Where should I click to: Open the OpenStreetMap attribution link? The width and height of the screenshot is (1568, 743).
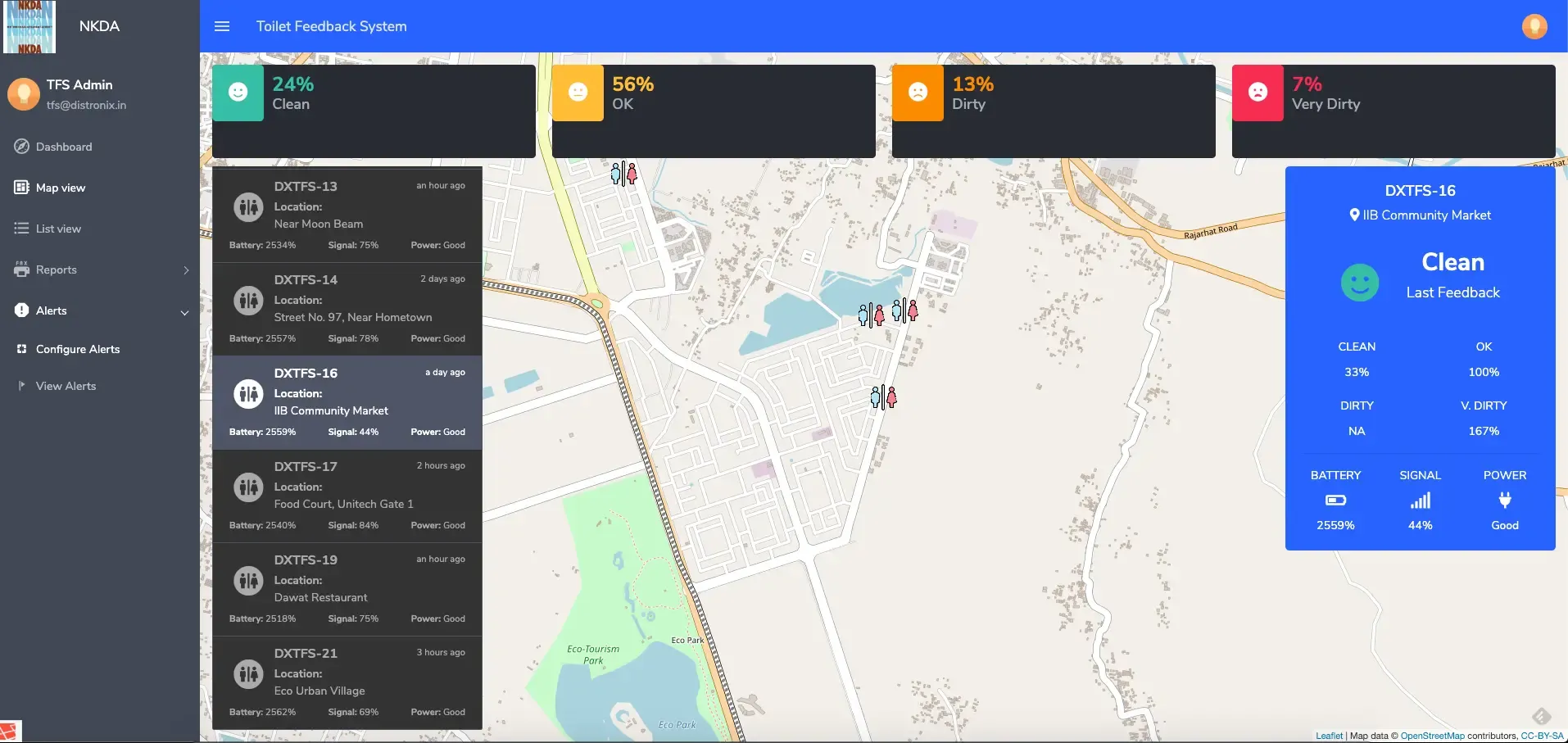pos(1430,736)
